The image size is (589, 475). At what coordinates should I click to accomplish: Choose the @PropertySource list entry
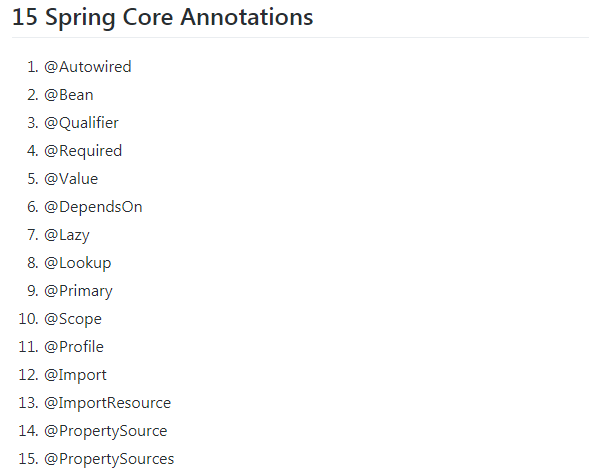tap(106, 431)
